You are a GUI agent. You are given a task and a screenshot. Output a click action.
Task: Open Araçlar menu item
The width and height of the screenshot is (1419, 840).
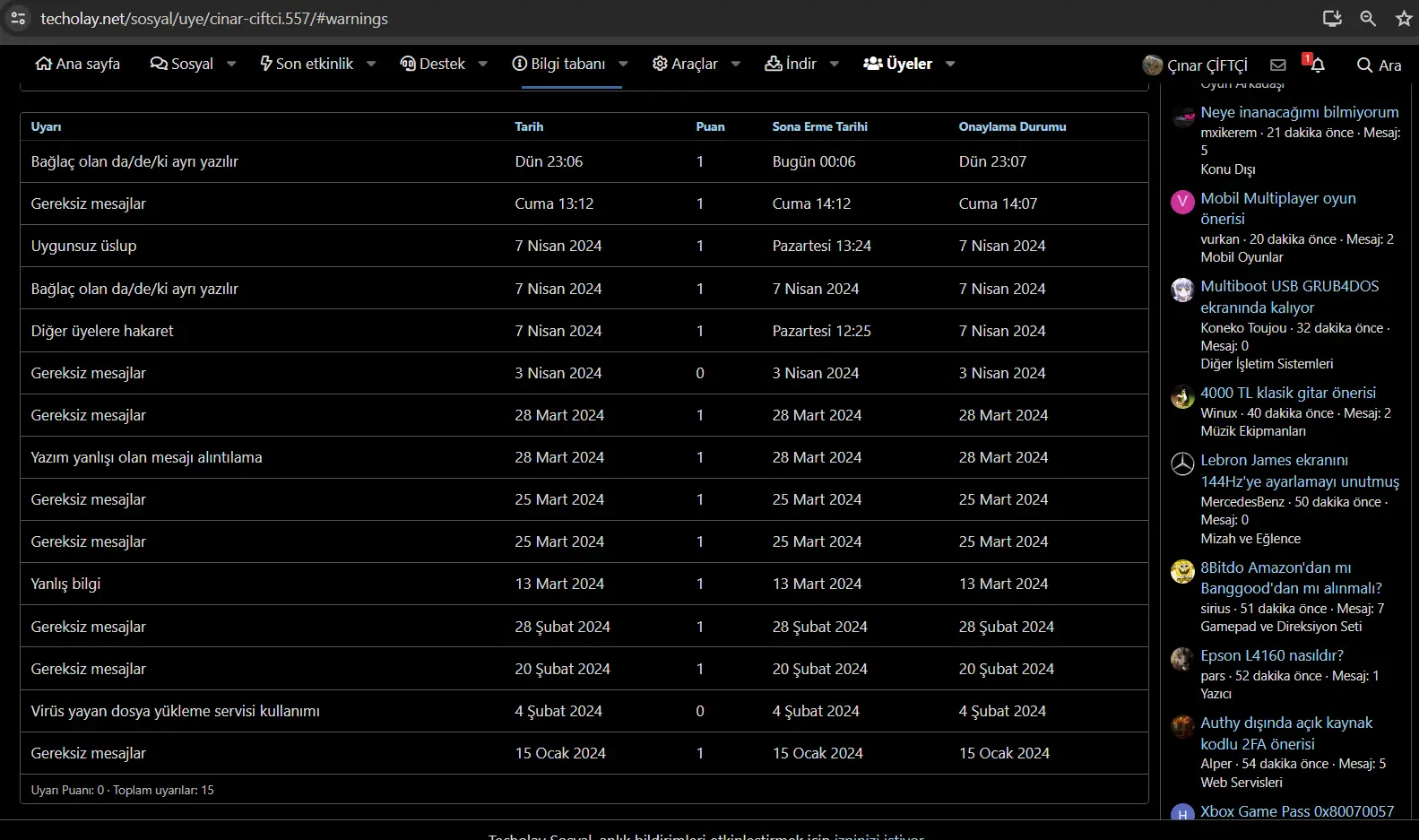(685, 64)
